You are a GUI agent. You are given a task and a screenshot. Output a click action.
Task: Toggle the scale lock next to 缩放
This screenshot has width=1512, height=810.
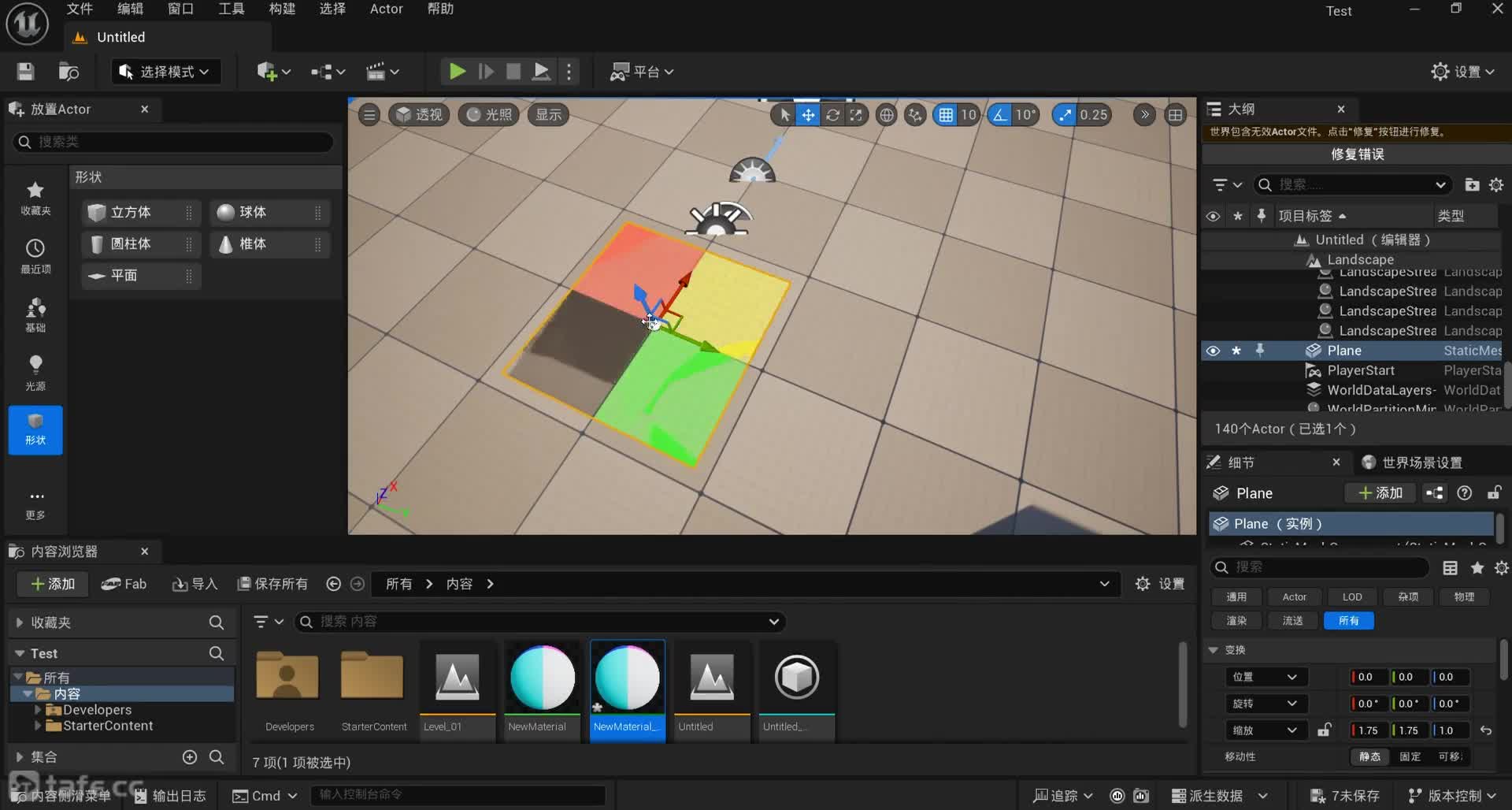[1325, 730]
